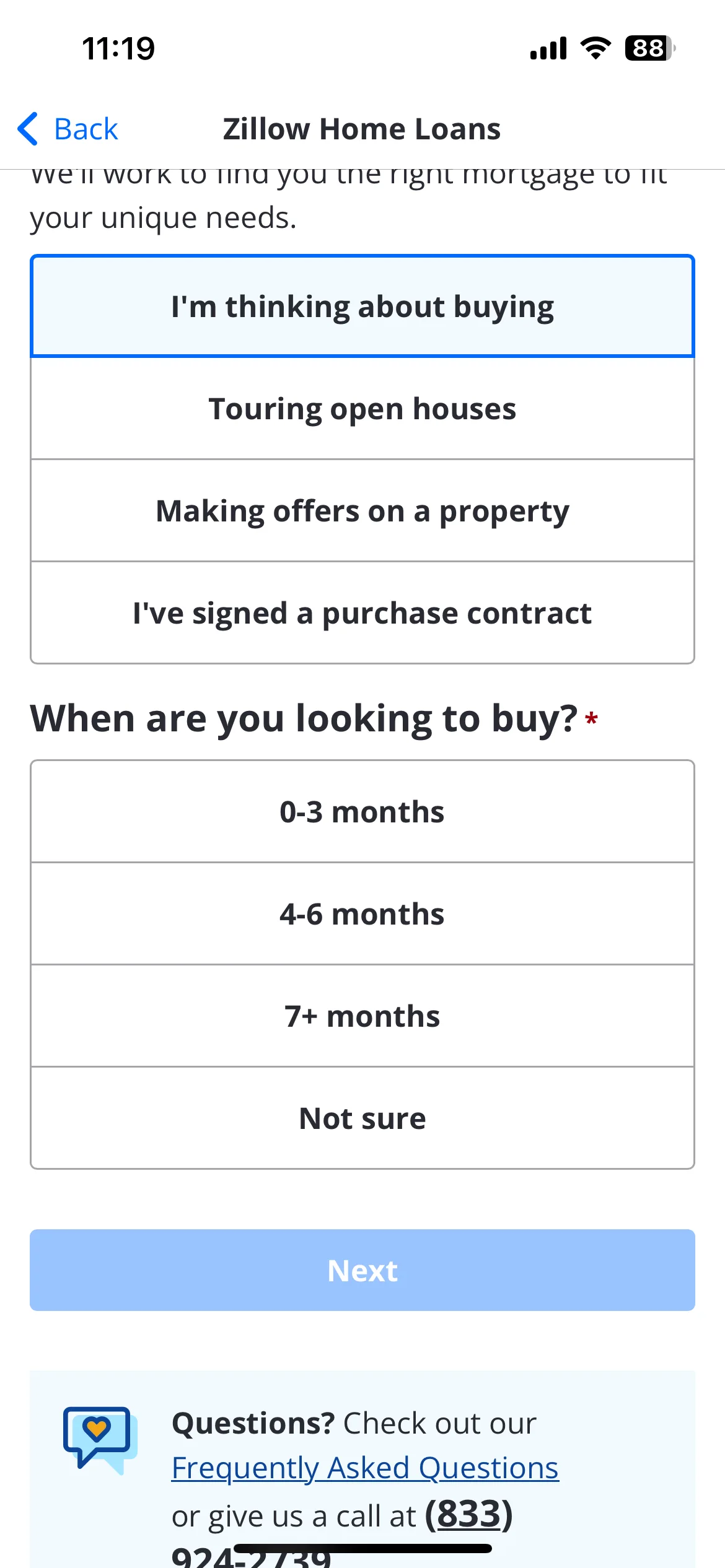Tap the battery indicator in status bar
The height and width of the screenshot is (1568, 725).
click(650, 48)
